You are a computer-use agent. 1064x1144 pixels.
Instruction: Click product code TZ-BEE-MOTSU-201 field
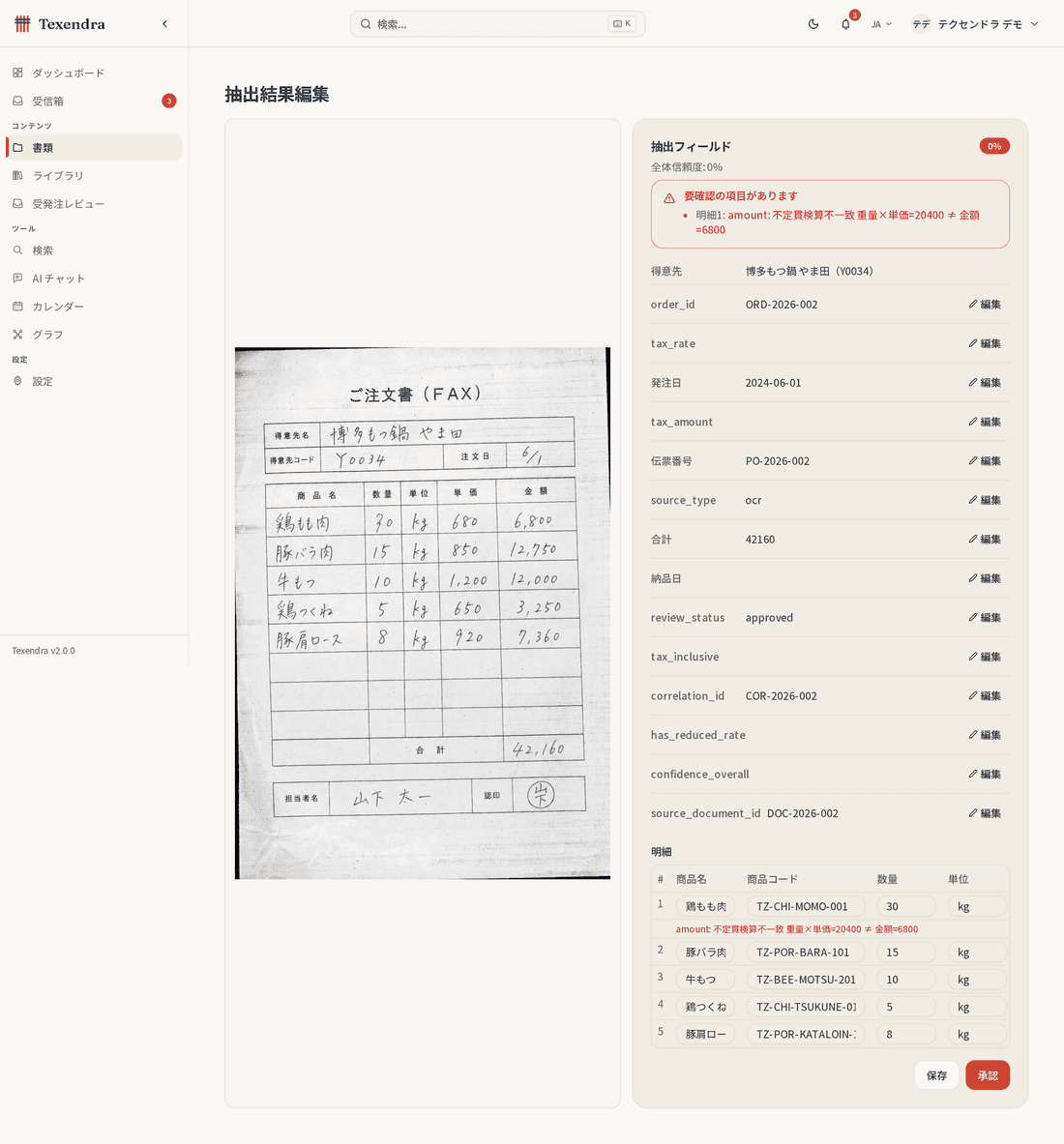806,980
